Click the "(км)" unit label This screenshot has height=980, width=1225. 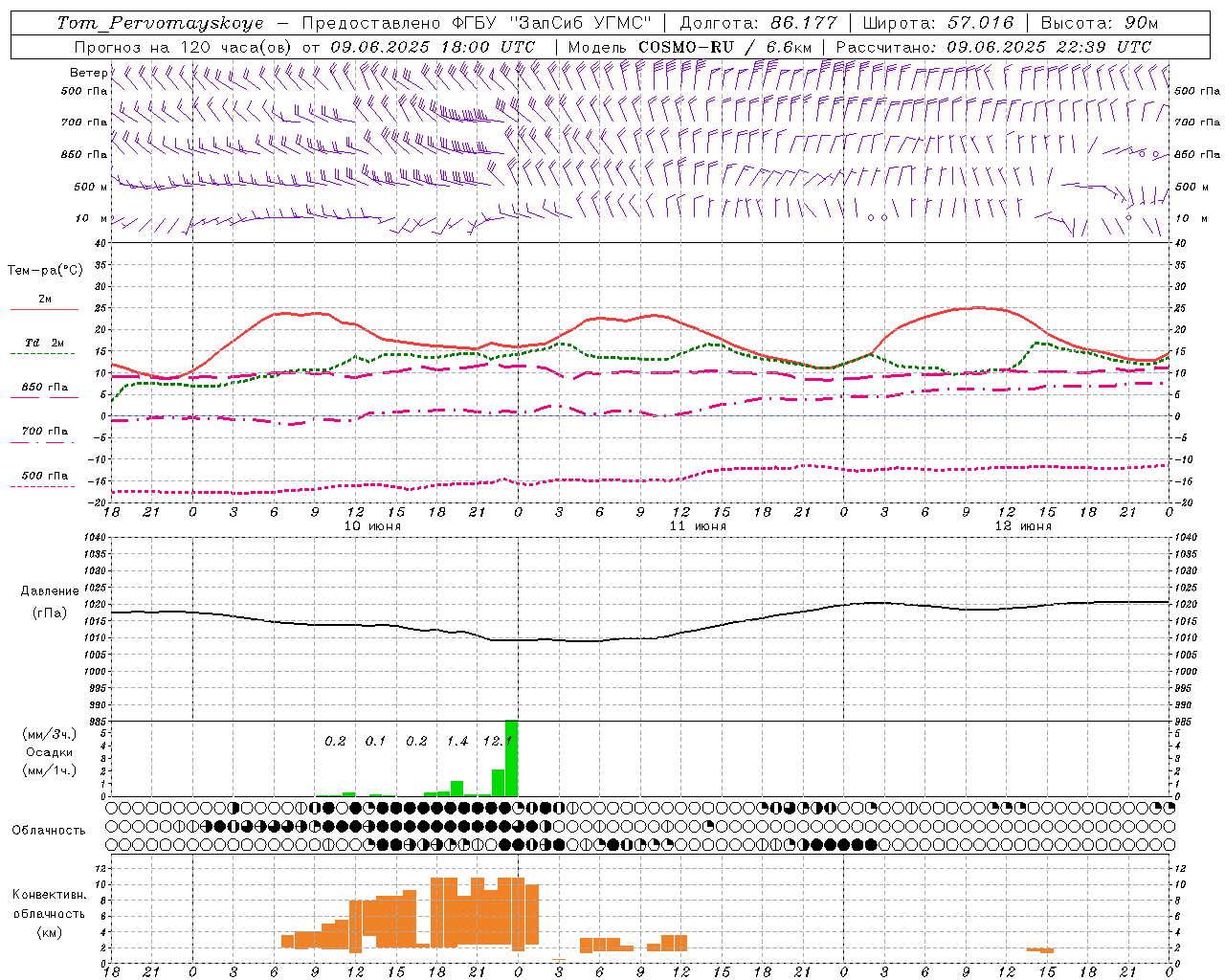click(x=49, y=932)
